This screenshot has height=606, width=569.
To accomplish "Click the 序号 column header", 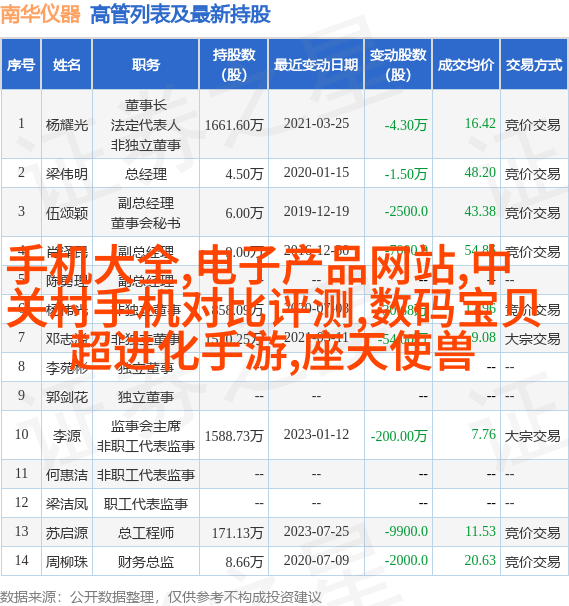I will pyautogui.click(x=21, y=65).
